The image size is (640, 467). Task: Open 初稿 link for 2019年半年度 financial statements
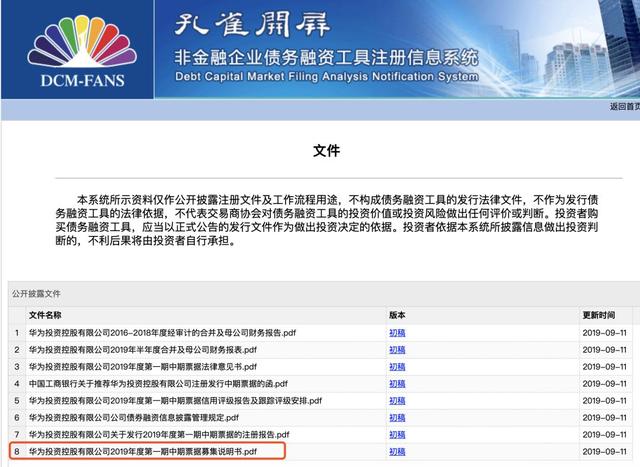click(x=397, y=350)
